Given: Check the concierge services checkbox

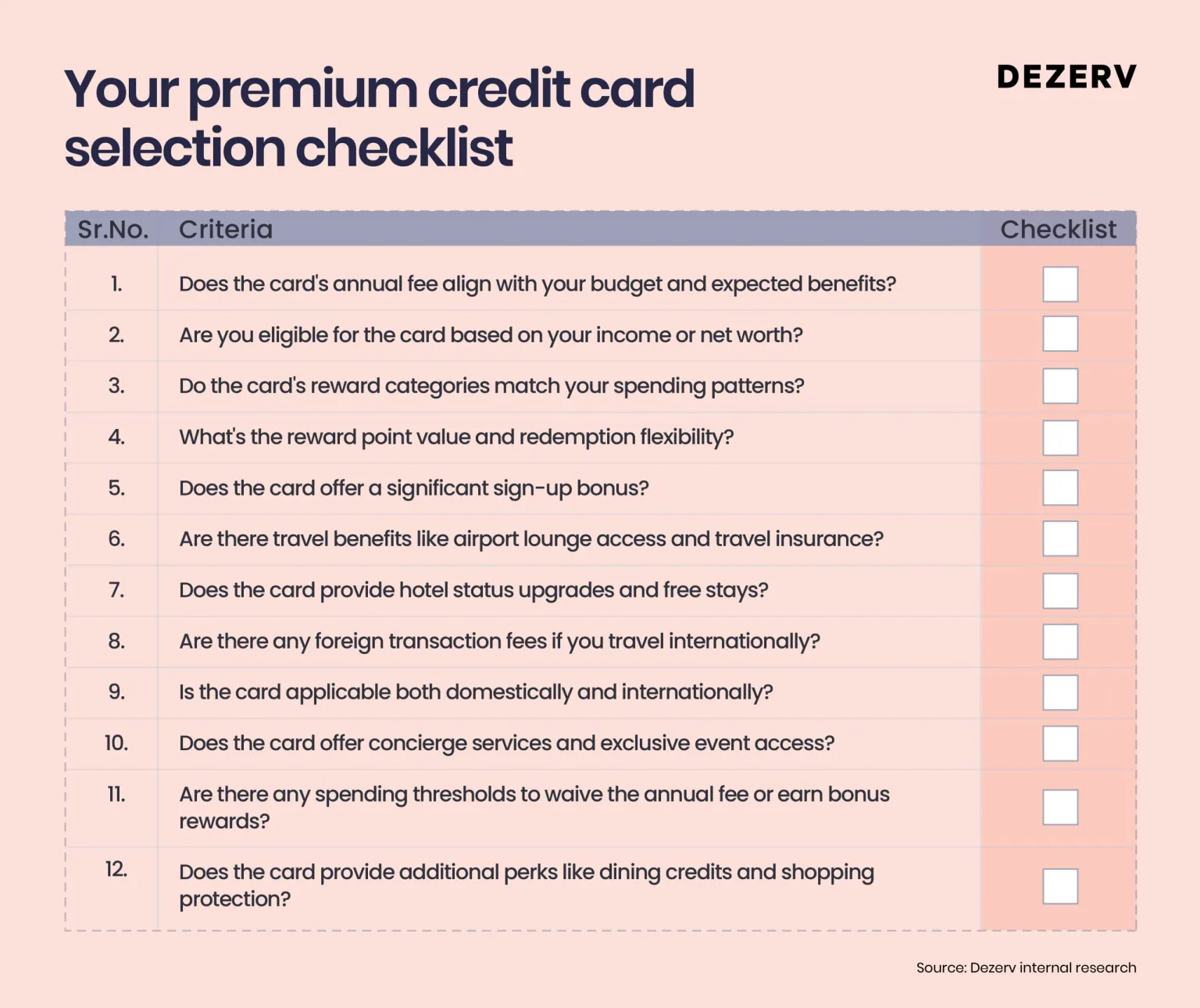Looking at the screenshot, I should click(1060, 743).
